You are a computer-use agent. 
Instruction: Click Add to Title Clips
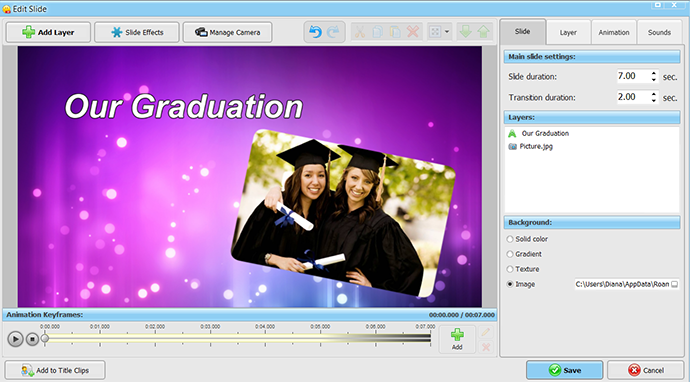[x=55, y=370]
